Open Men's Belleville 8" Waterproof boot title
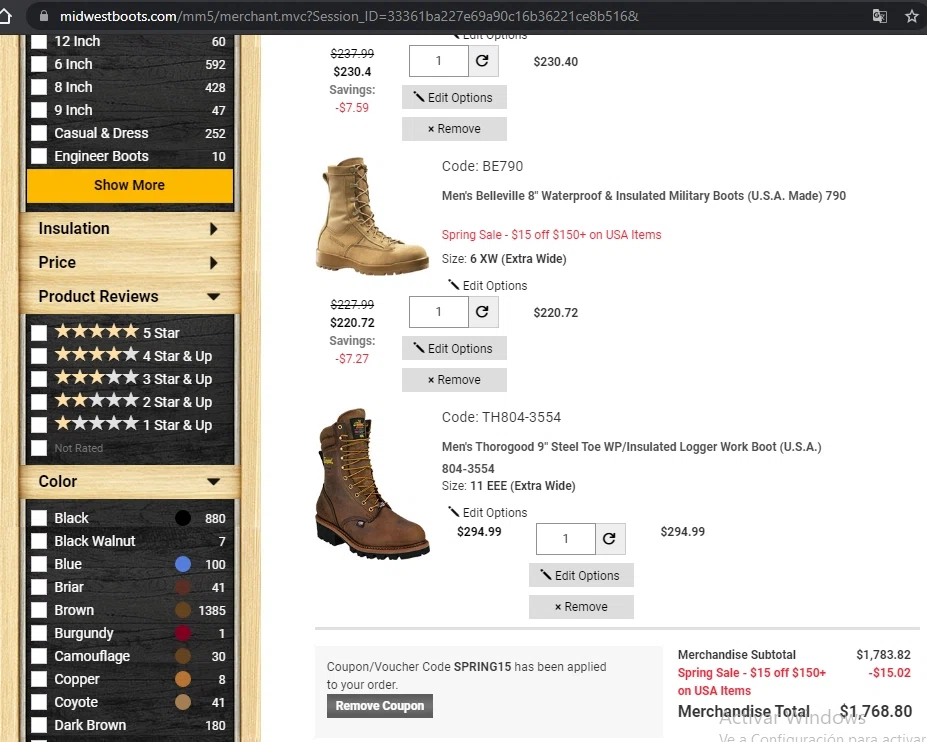Image resolution: width=927 pixels, height=742 pixels. point(644,196)
